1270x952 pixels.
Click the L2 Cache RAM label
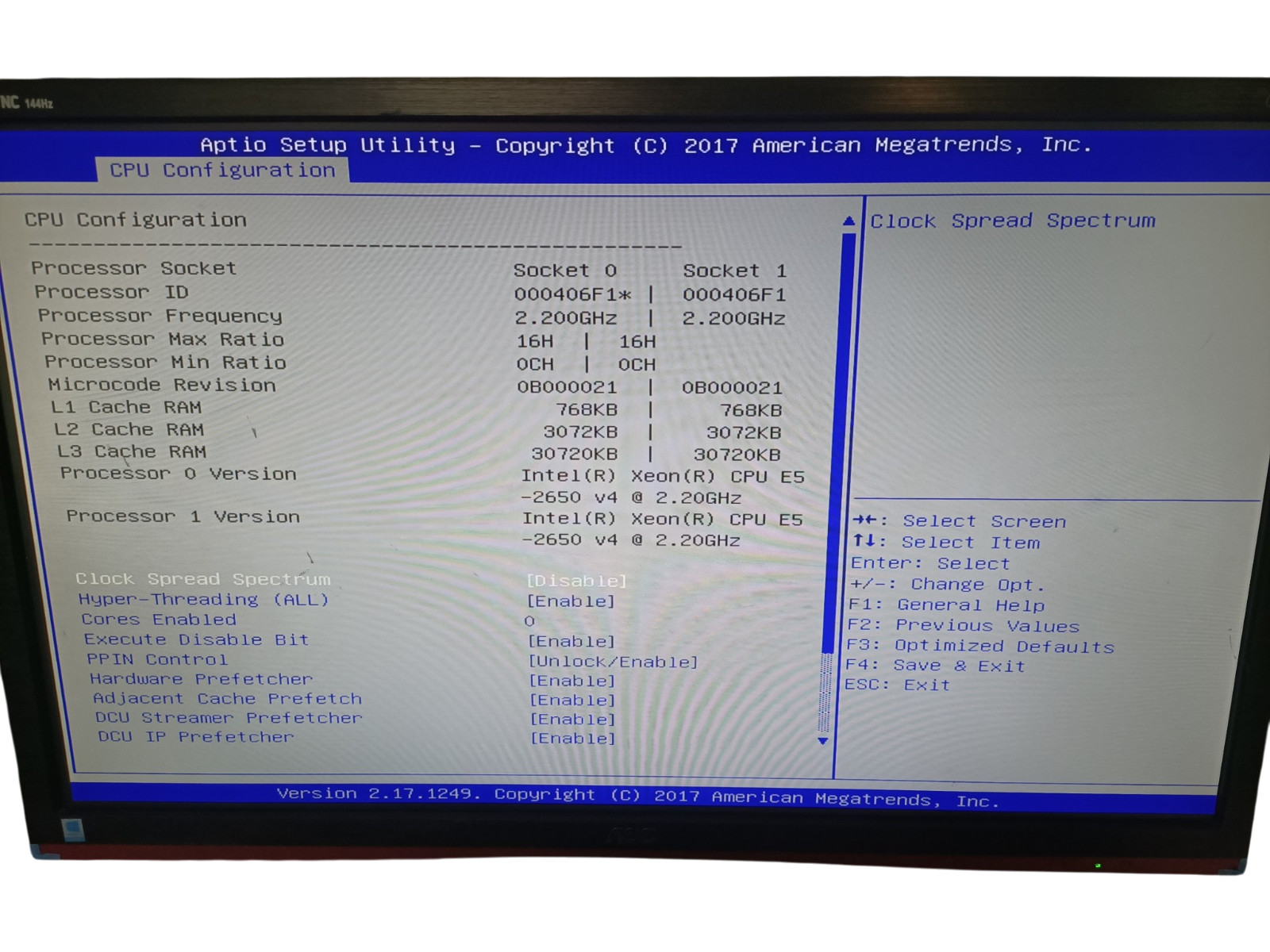[129, 429]
